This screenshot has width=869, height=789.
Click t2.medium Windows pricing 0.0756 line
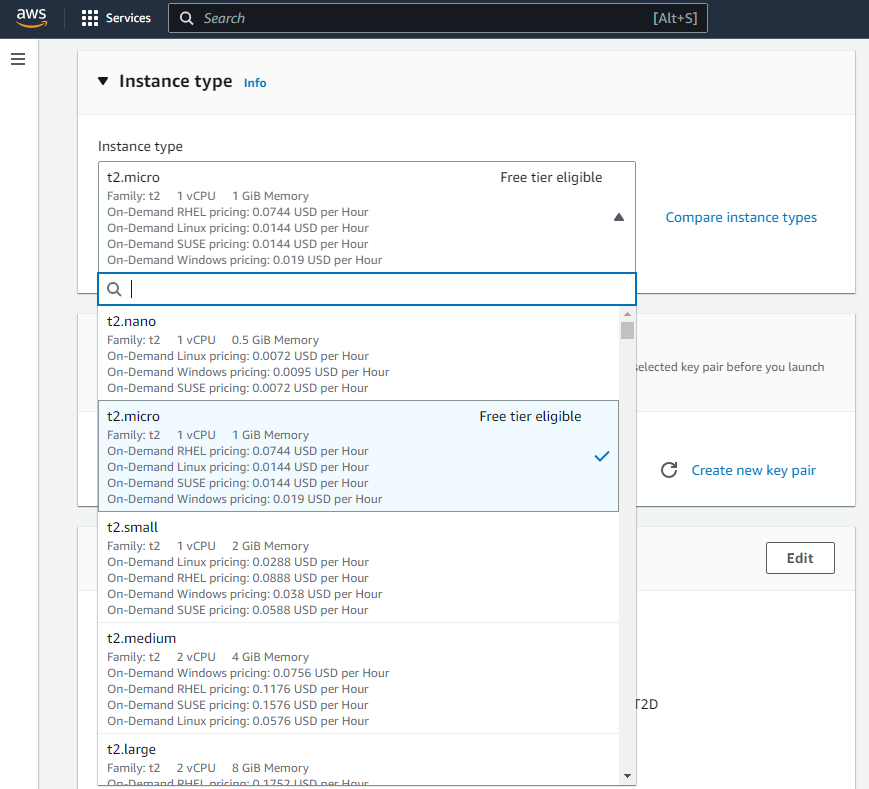click(248, 673)
